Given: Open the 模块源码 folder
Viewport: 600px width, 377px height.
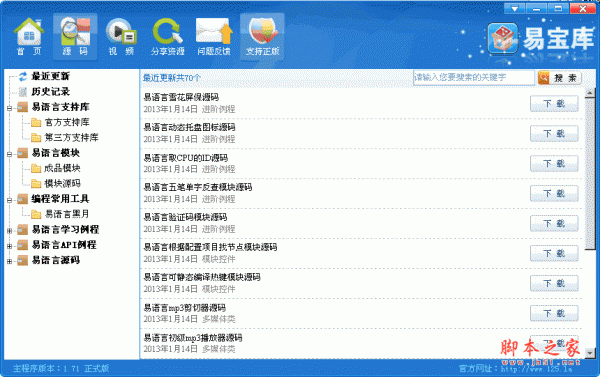Looking at the screenshot, I should coord(62,183).
